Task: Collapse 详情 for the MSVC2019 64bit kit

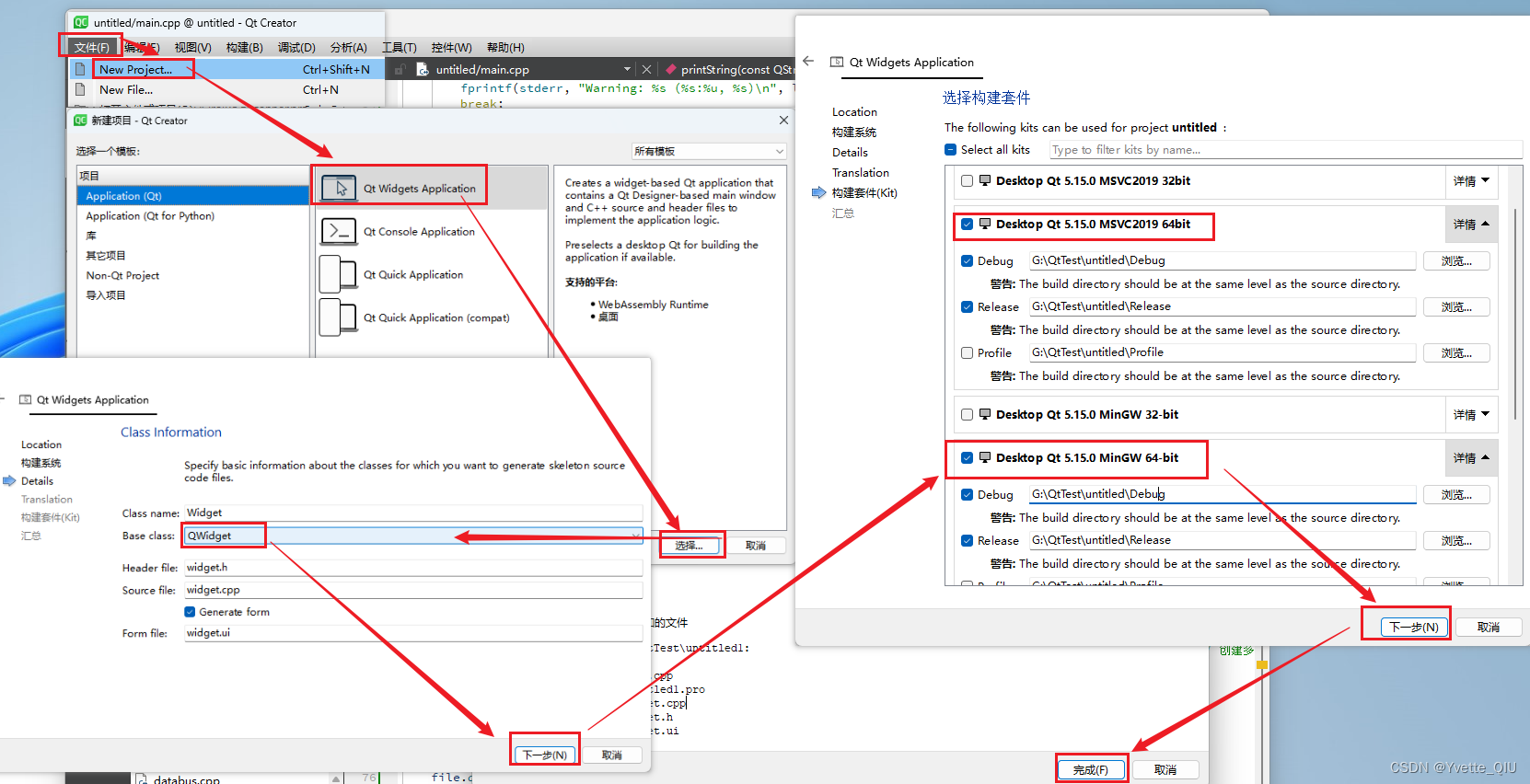Action: coord(1471,225)
